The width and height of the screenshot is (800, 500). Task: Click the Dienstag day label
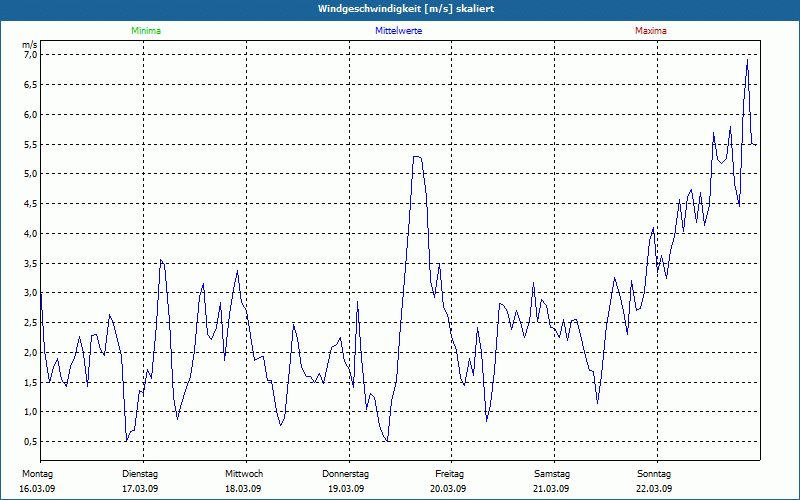[x=140, y=474]
